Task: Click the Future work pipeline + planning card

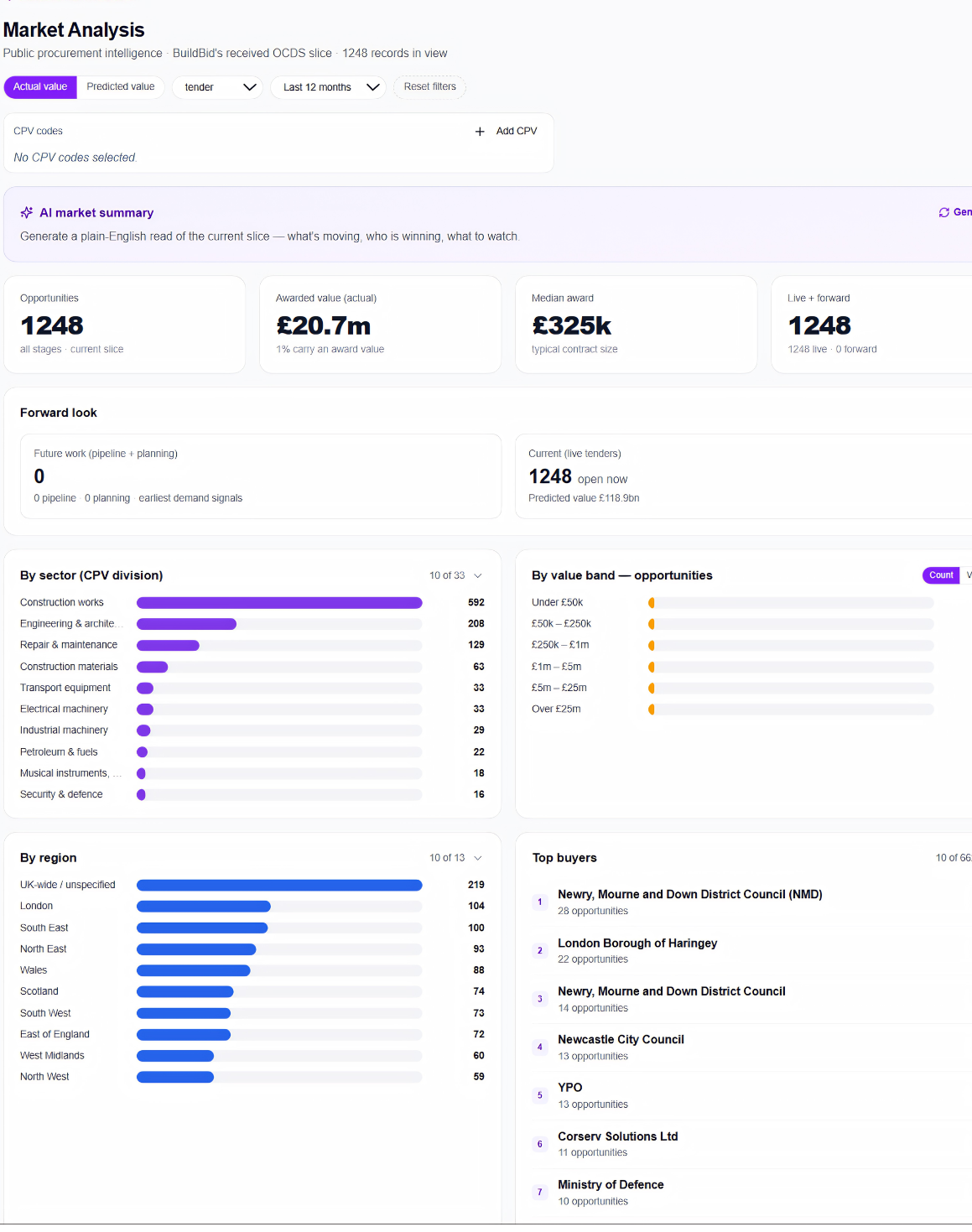Action: coord(261,476)
